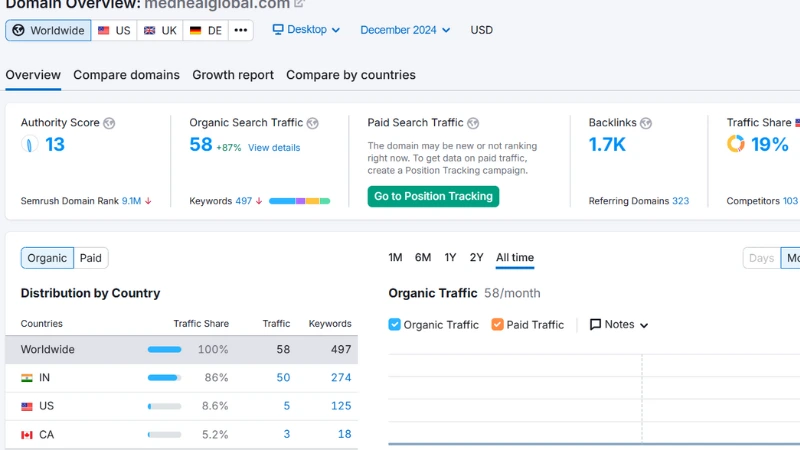The image size is (800, 450).
Task: Select the Days granularity toggle
Action: click(x=761, y=258)
